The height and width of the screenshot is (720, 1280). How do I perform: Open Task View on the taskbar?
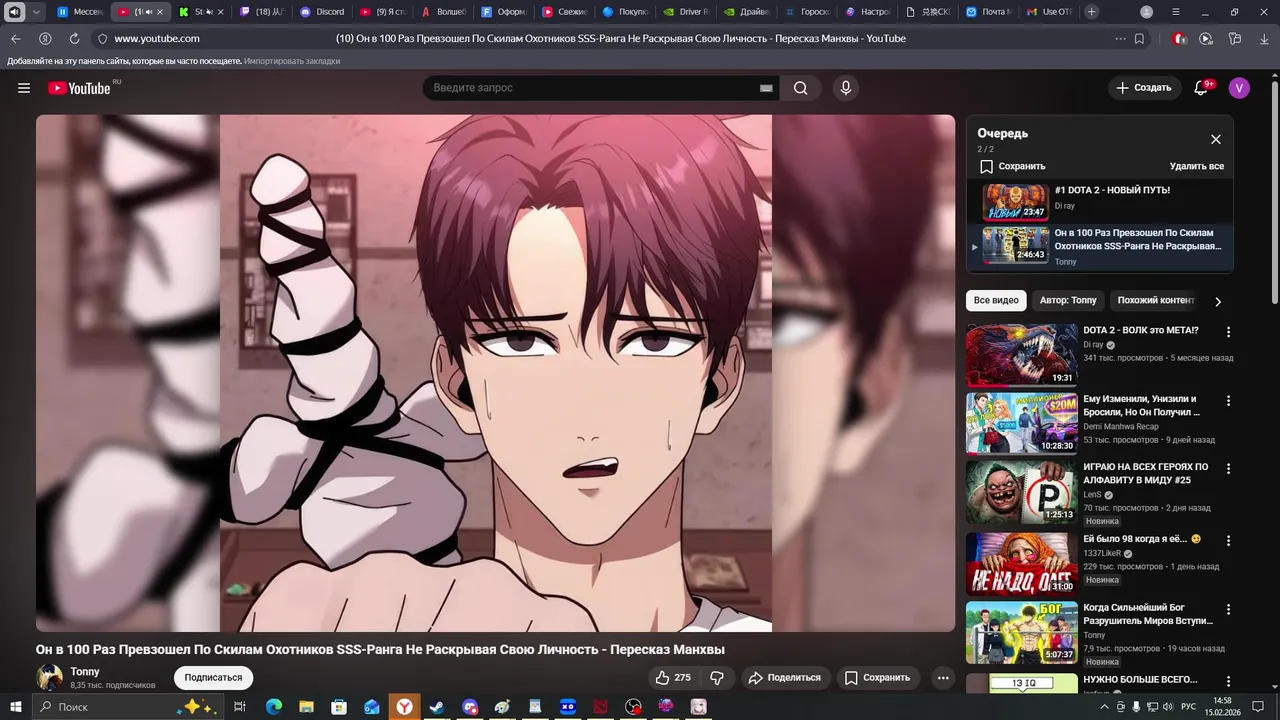pos(240,707)
